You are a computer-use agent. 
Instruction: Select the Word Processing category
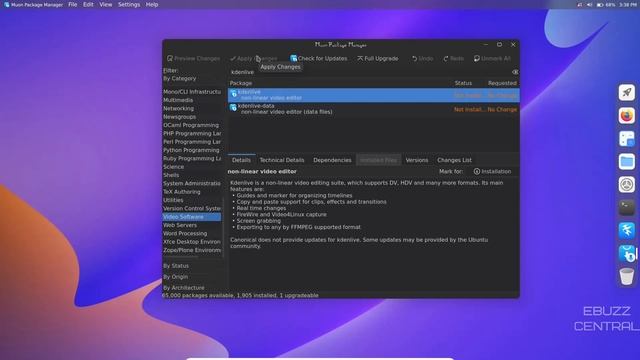[185, 234]
